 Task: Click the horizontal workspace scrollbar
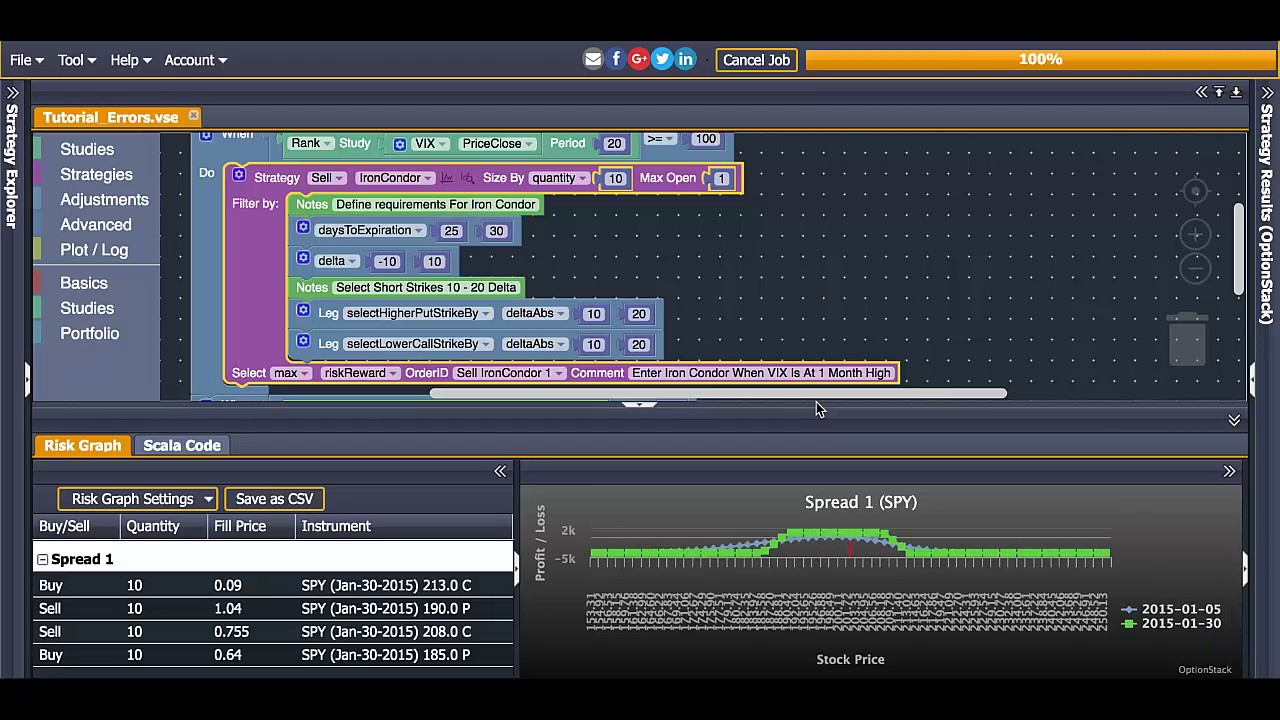click(x=718, y=393)
